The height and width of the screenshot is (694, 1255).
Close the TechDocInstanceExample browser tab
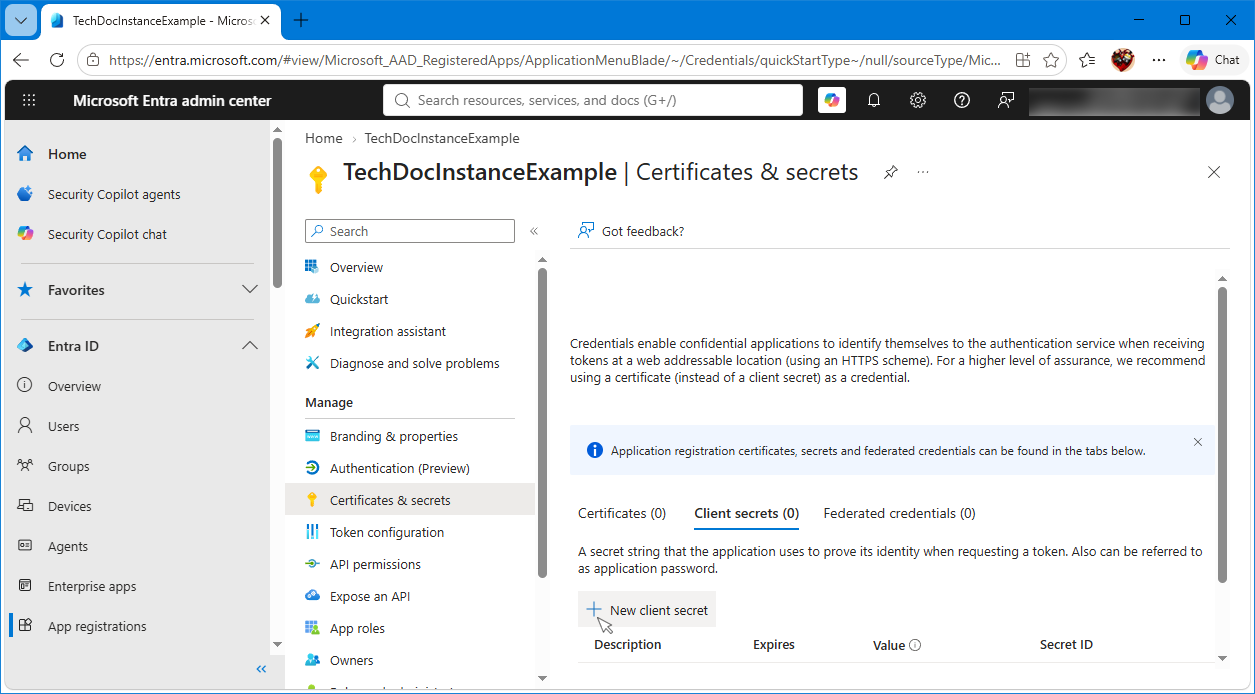click(x=267, y=20)
